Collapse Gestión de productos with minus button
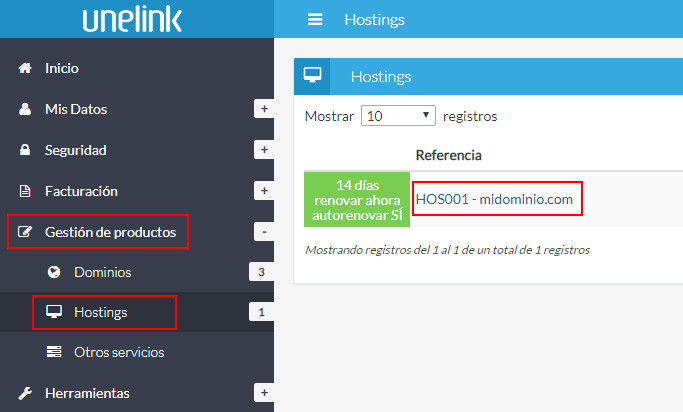 [264, 232]
